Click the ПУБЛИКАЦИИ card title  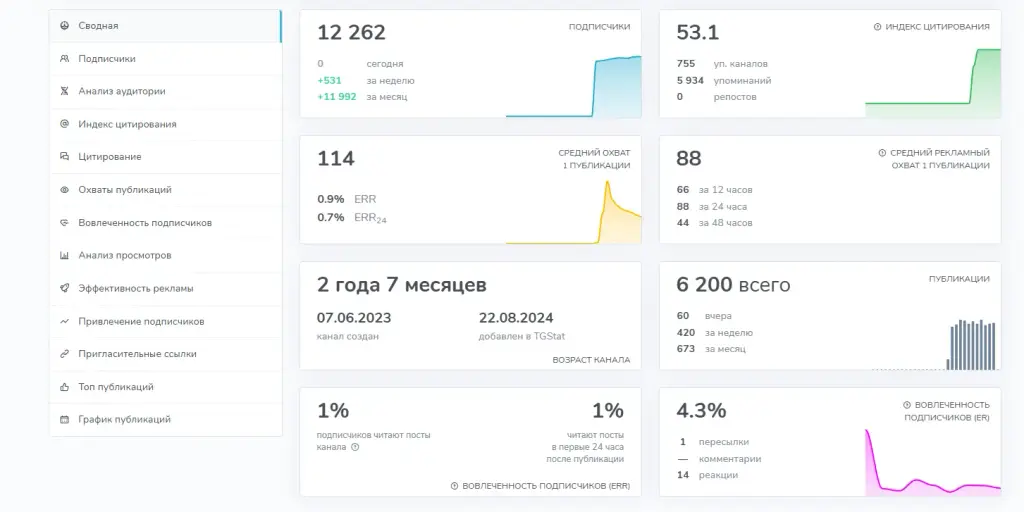[x=959, y=279]
